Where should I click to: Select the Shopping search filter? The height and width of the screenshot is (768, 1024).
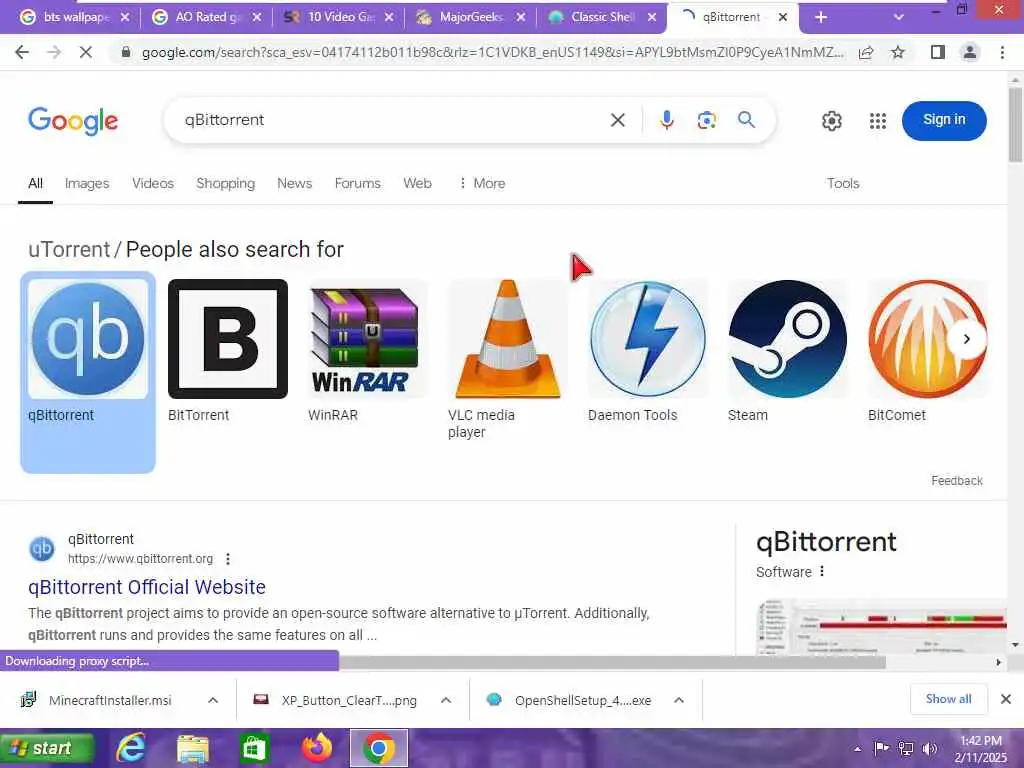tap(225, 184)
